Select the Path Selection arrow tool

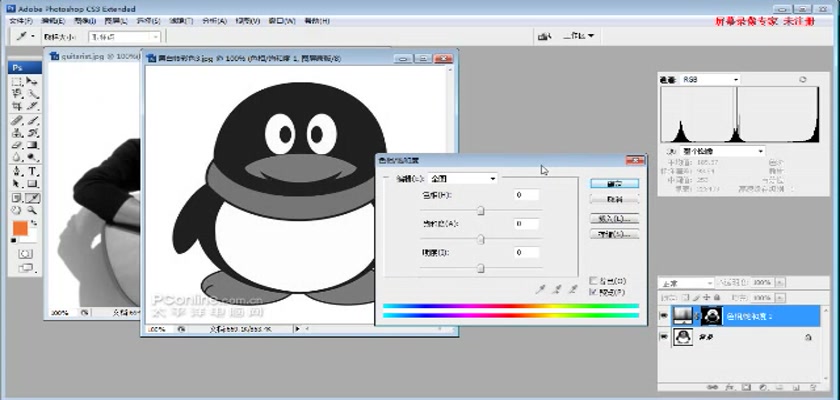17,184
